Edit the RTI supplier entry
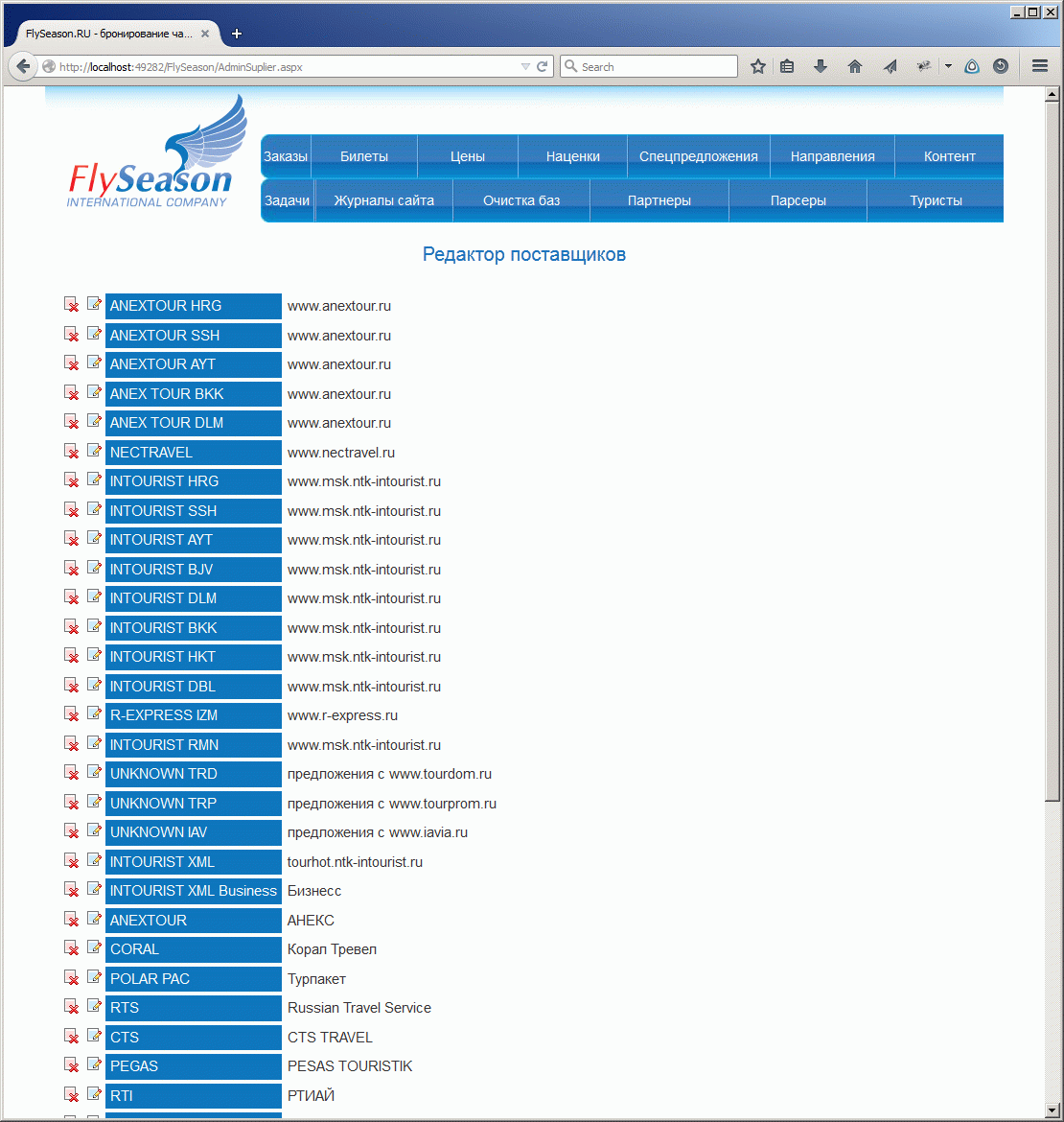Image resolution: width=1064 pixels, height=1122 pixels. (94, 1094)
